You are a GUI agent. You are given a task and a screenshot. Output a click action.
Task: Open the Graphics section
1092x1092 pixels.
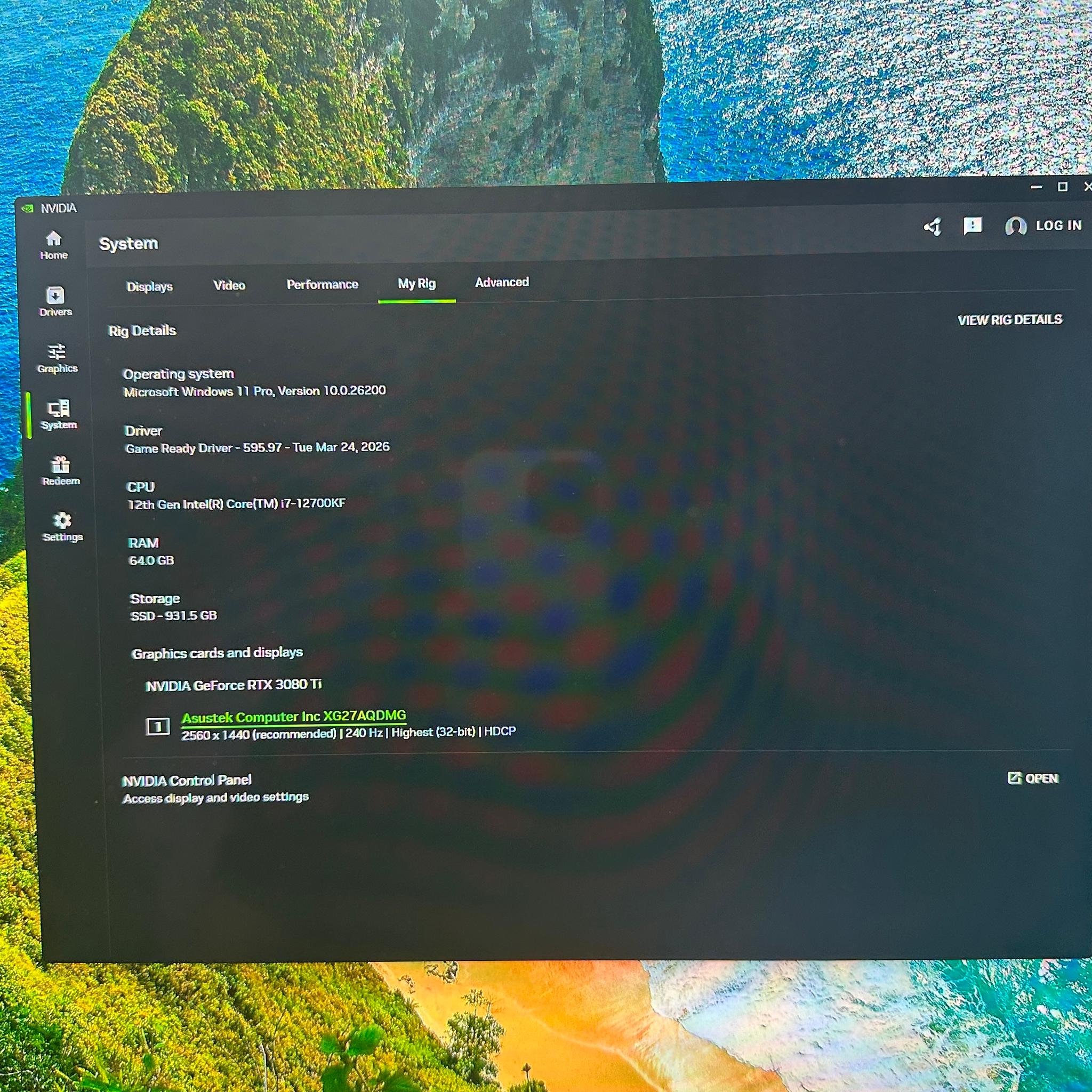(57, 358)
